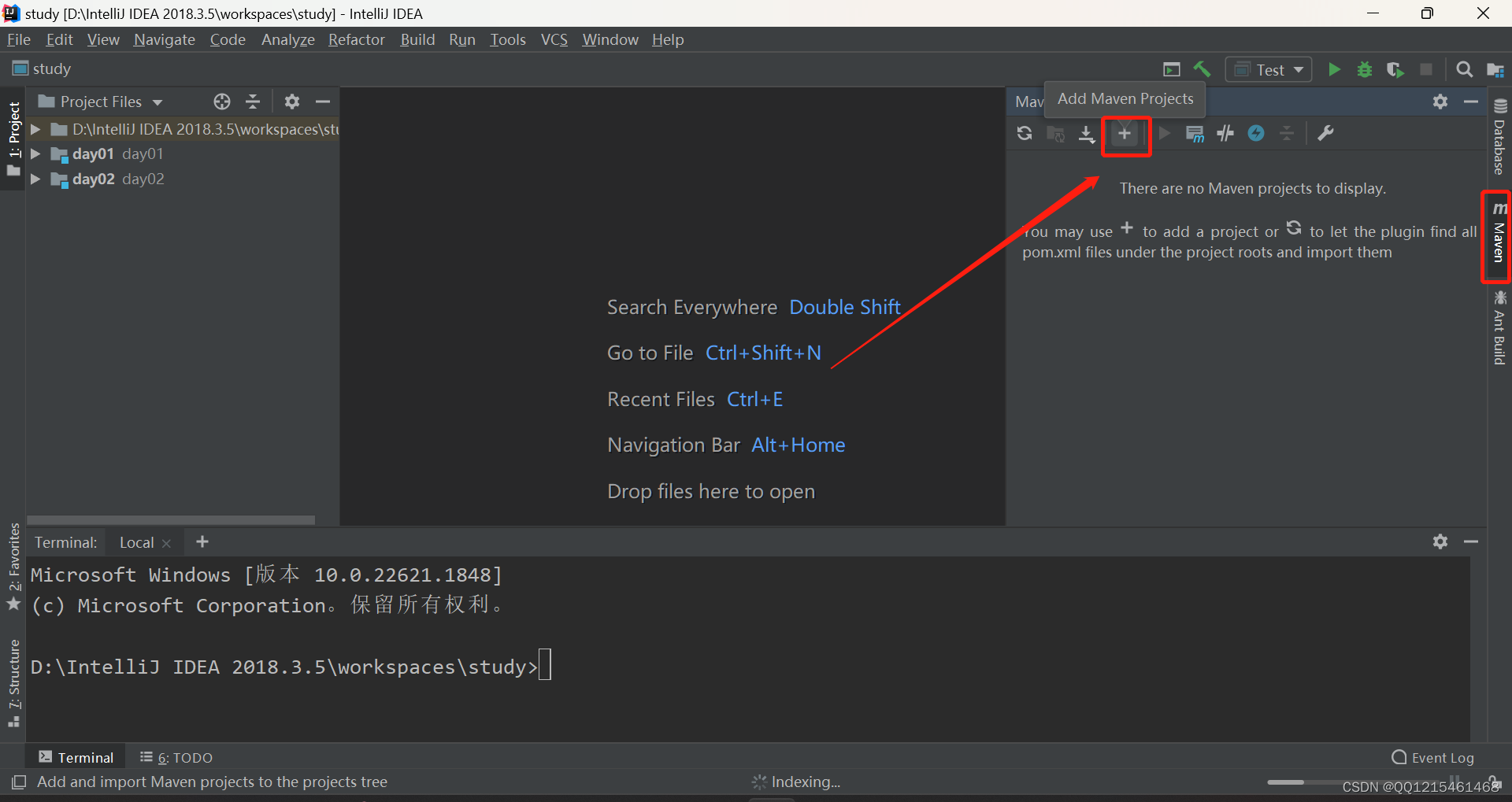Click Scroll from Source target icon
The height and width of the screenshot is (802, 1512).
click(222, 102)
